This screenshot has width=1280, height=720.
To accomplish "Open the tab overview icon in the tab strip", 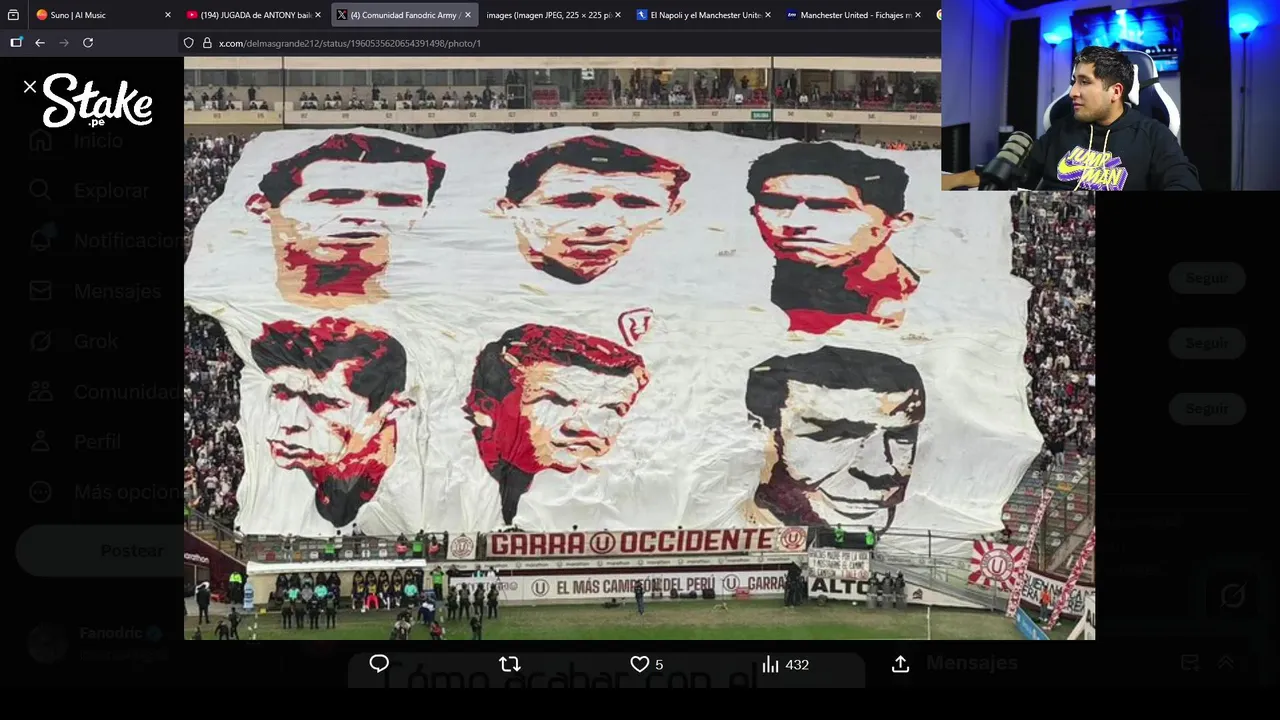I will (13, 15).
